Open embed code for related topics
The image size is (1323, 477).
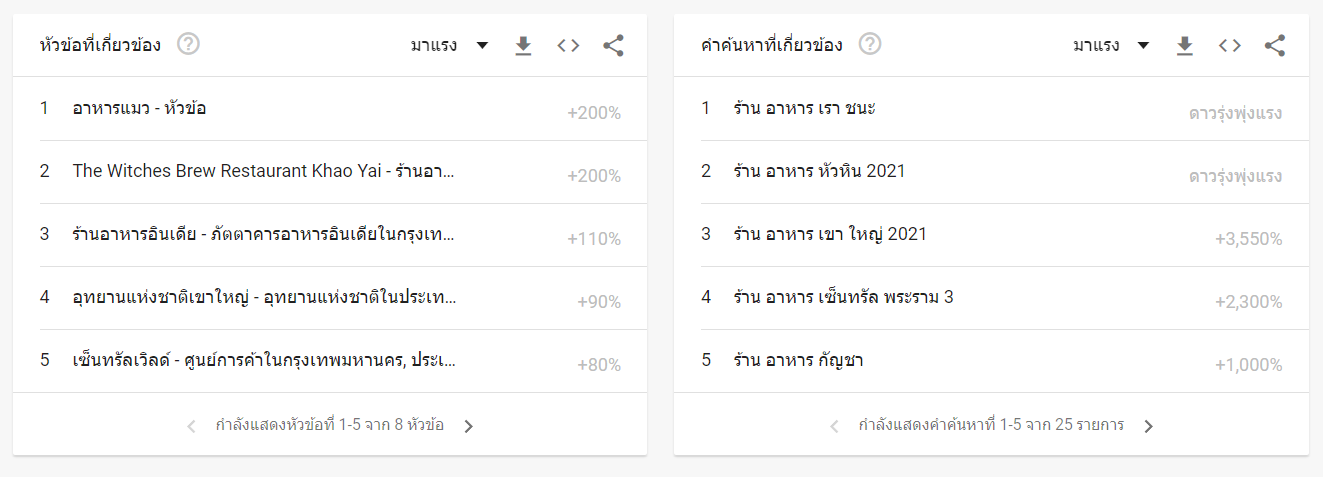568,45
